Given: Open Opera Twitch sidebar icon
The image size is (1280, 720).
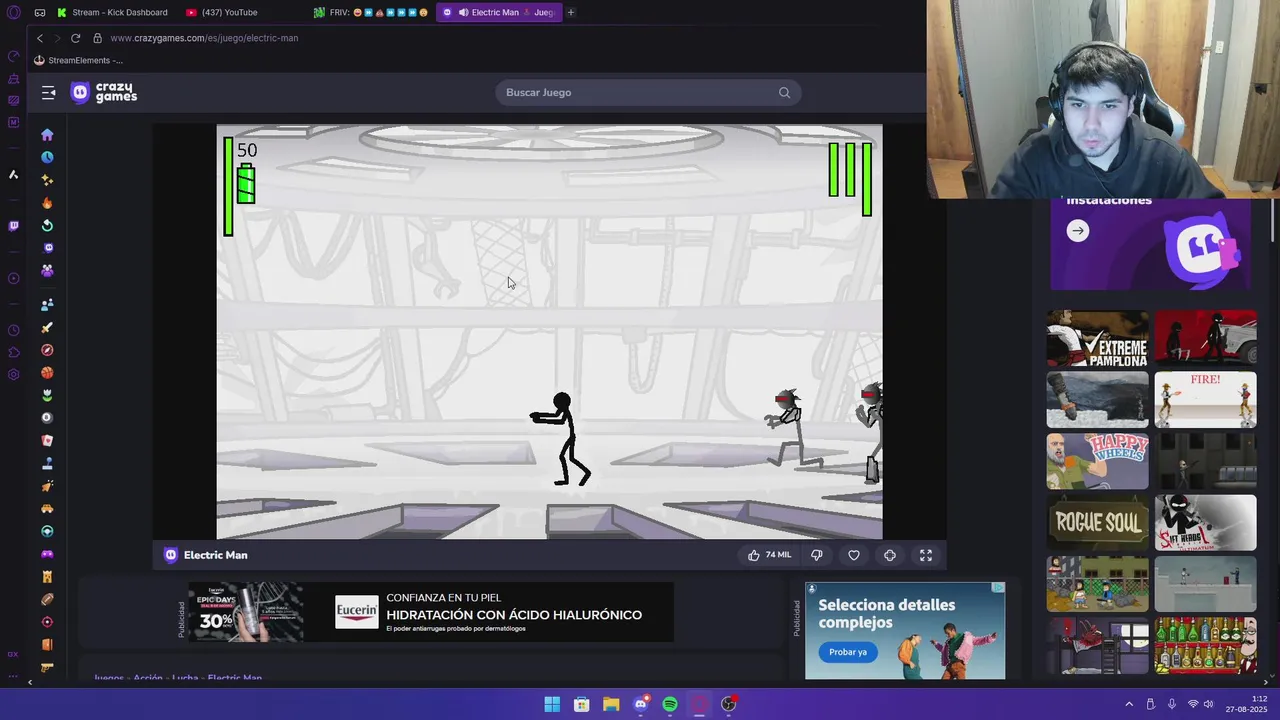Looking at the screenshot, I should (x=13, y=226).
